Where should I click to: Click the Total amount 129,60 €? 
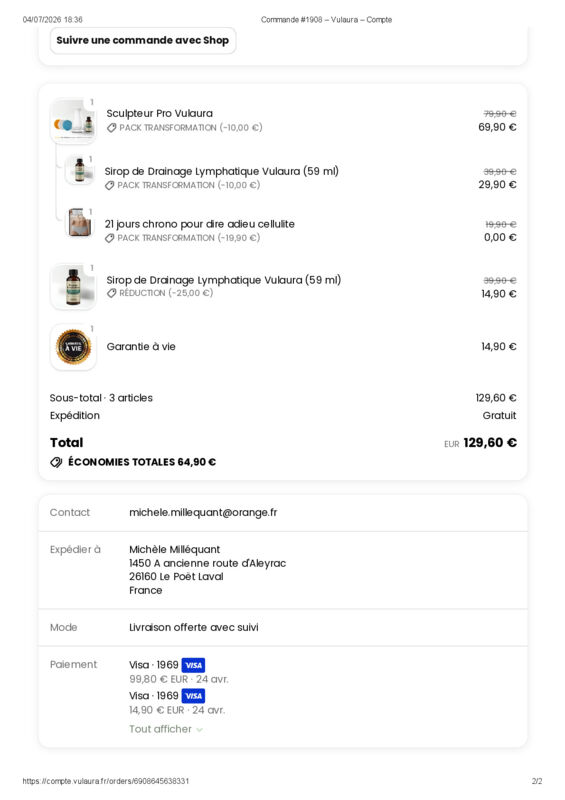(x=490, y=442)
